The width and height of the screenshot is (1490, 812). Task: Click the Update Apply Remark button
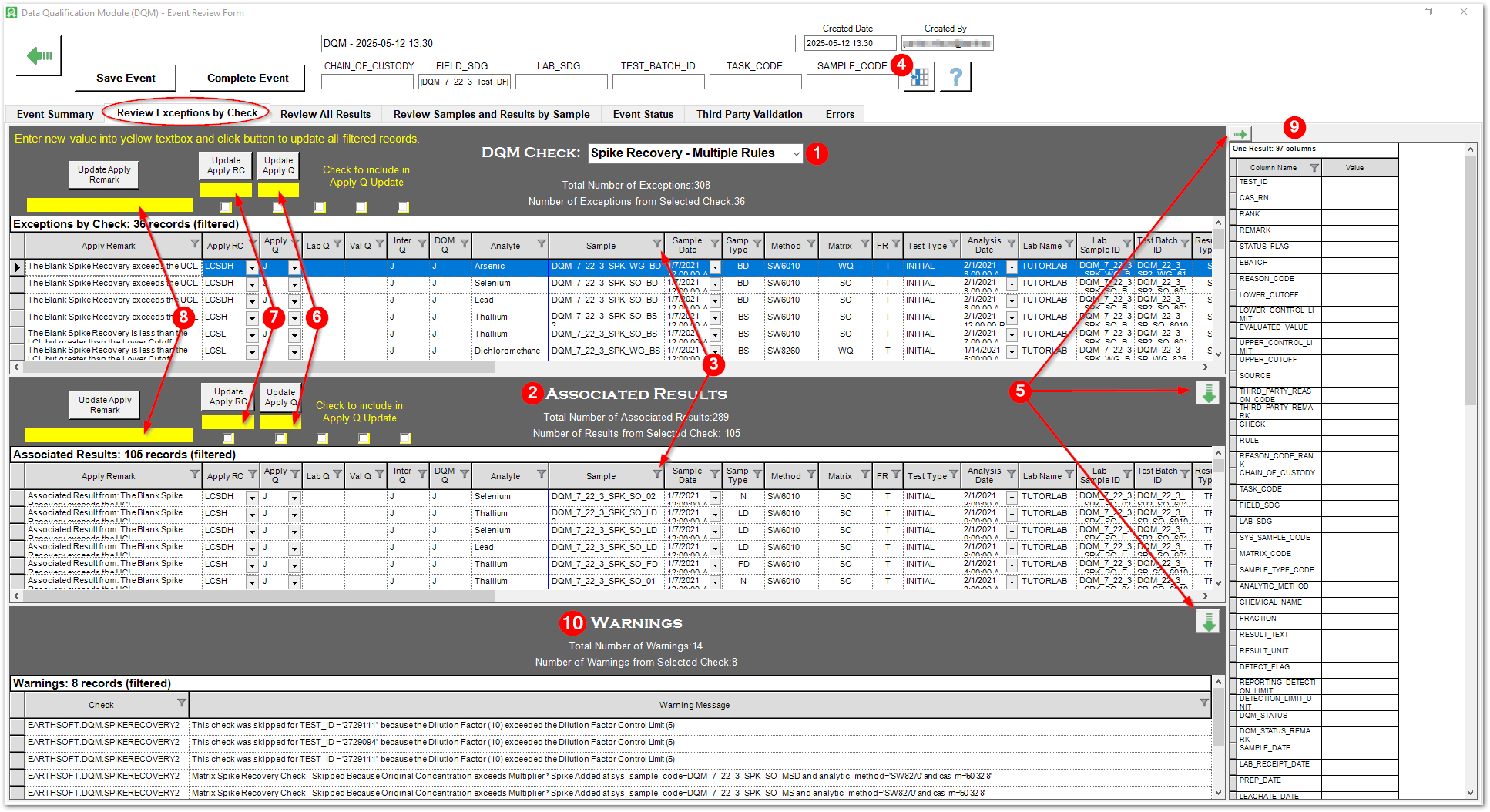click(103, 174)
